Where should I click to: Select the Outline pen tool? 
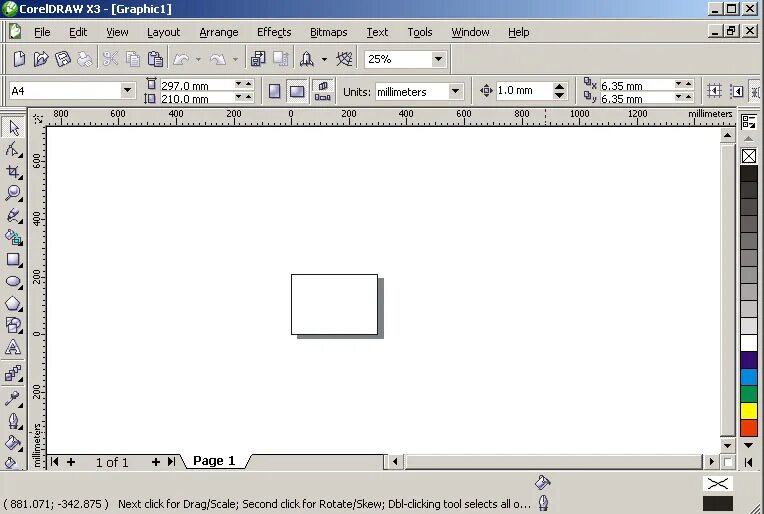pyautogui.click(x=13, y=420)
